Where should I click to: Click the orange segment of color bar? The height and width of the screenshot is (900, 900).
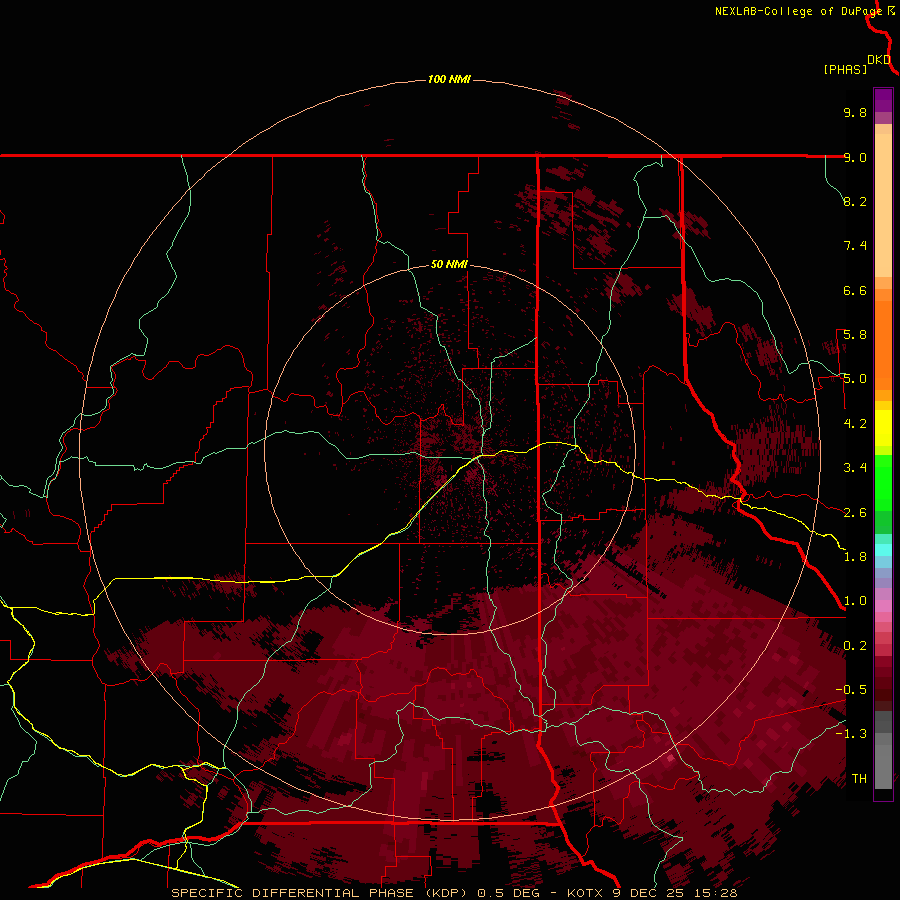point(883,345)
